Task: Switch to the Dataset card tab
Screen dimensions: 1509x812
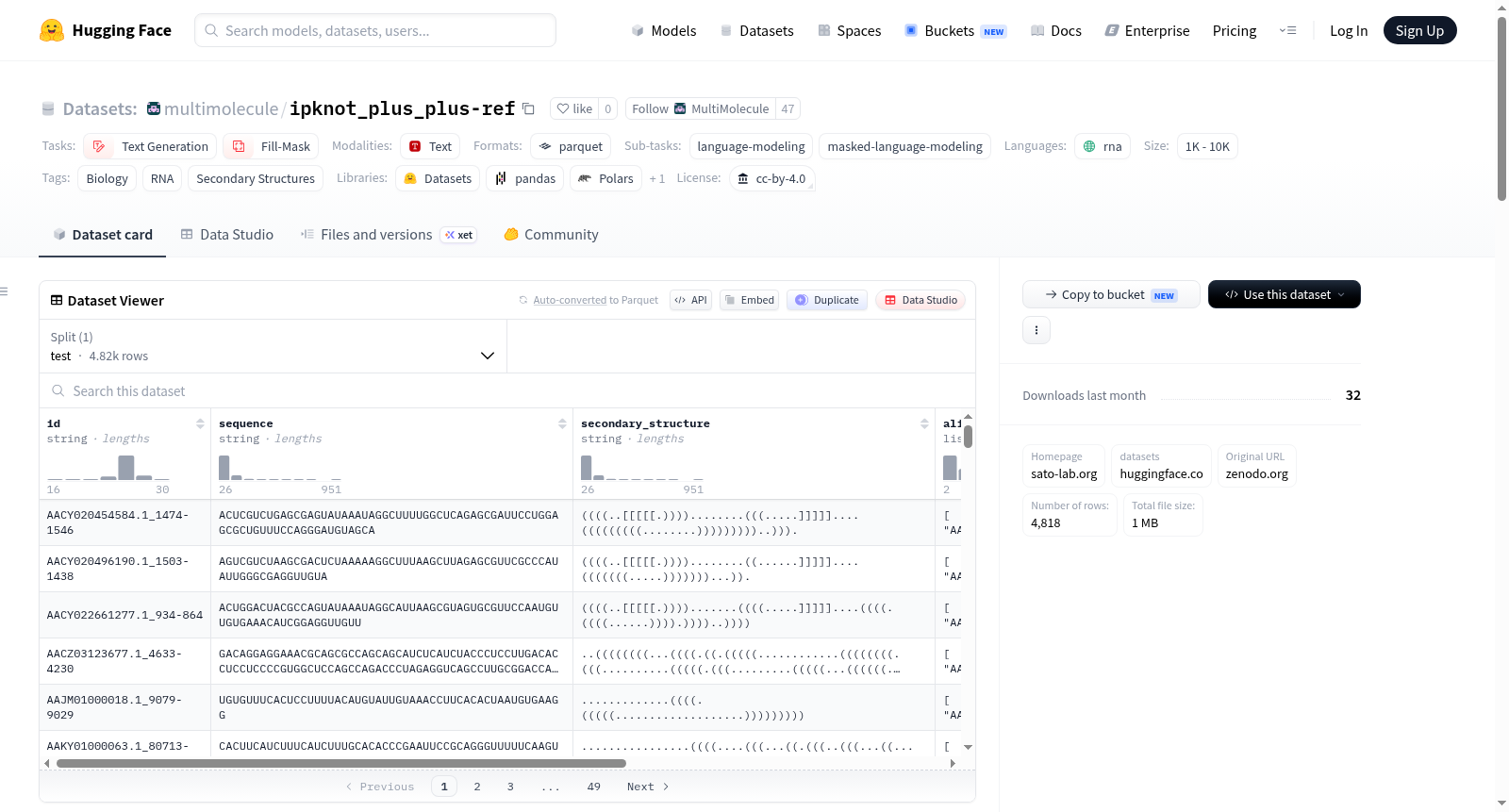Action: coord(103,235)
